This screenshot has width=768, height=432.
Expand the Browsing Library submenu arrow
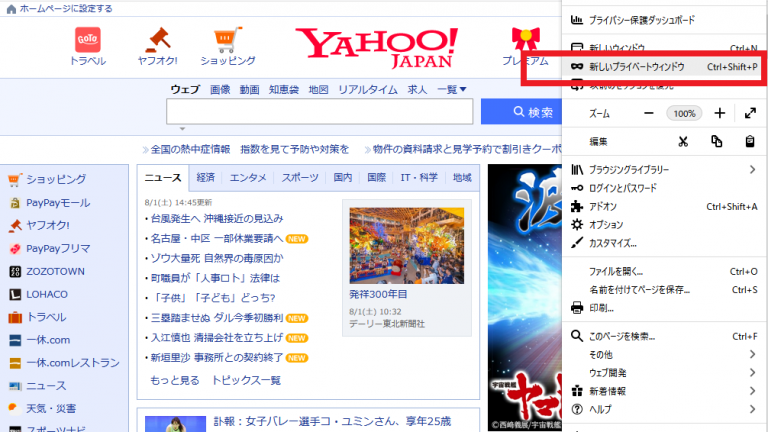[x=752, y=169]
